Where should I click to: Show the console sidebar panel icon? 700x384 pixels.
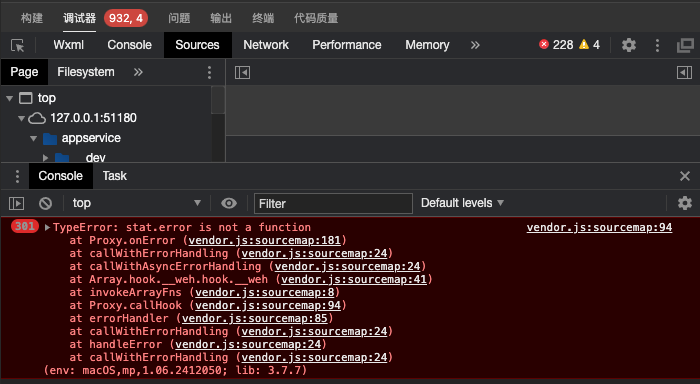[x=17, y=204]
